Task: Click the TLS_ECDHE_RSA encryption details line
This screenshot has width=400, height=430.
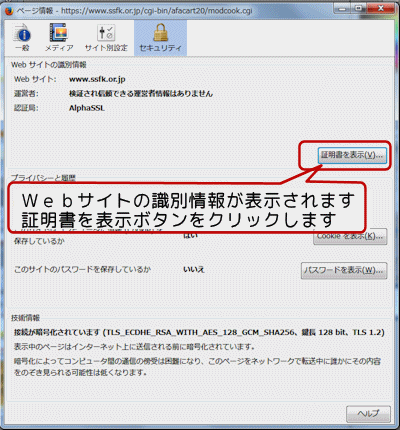Action: pyautogui.click(x=199, y=332)
